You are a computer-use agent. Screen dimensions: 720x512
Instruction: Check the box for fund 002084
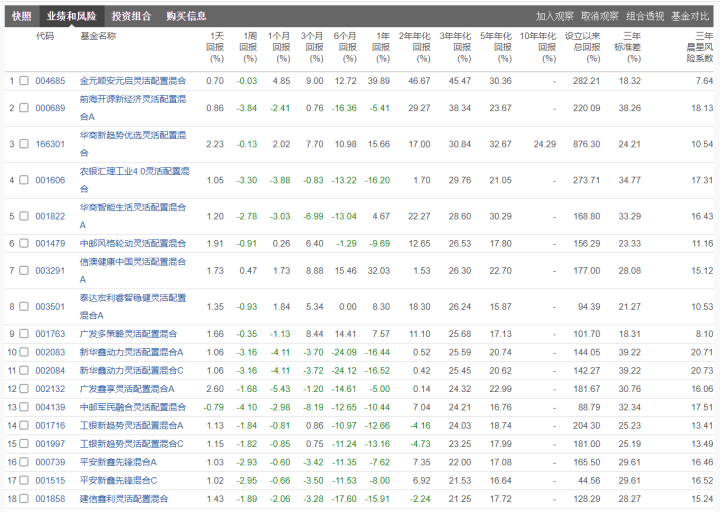pyautogui.click(x=24, y=371)
